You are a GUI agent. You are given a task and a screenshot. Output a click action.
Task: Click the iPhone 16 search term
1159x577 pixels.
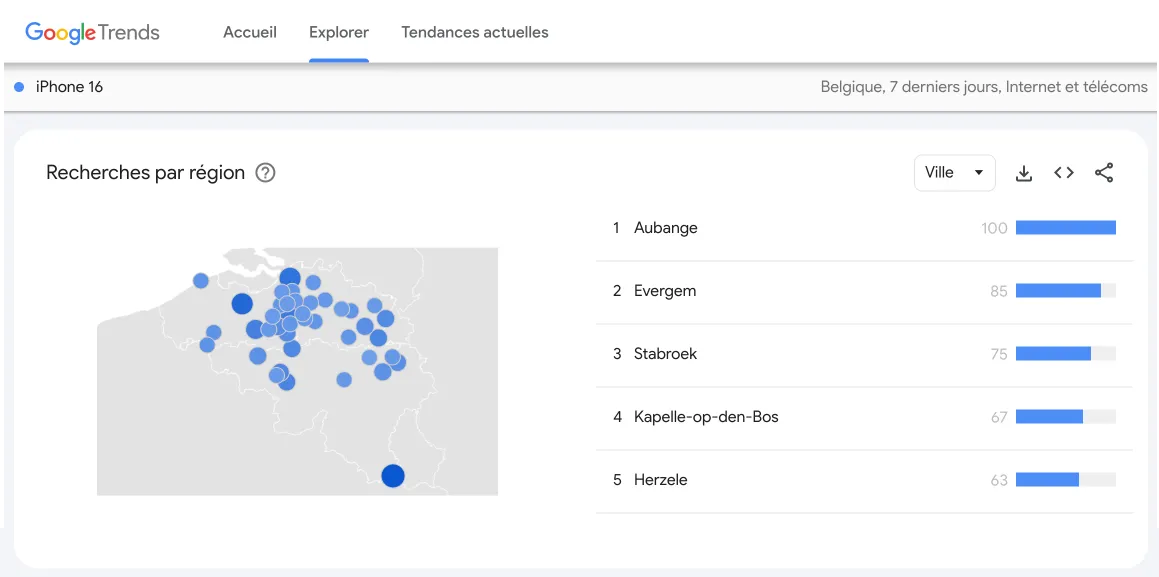69,87
